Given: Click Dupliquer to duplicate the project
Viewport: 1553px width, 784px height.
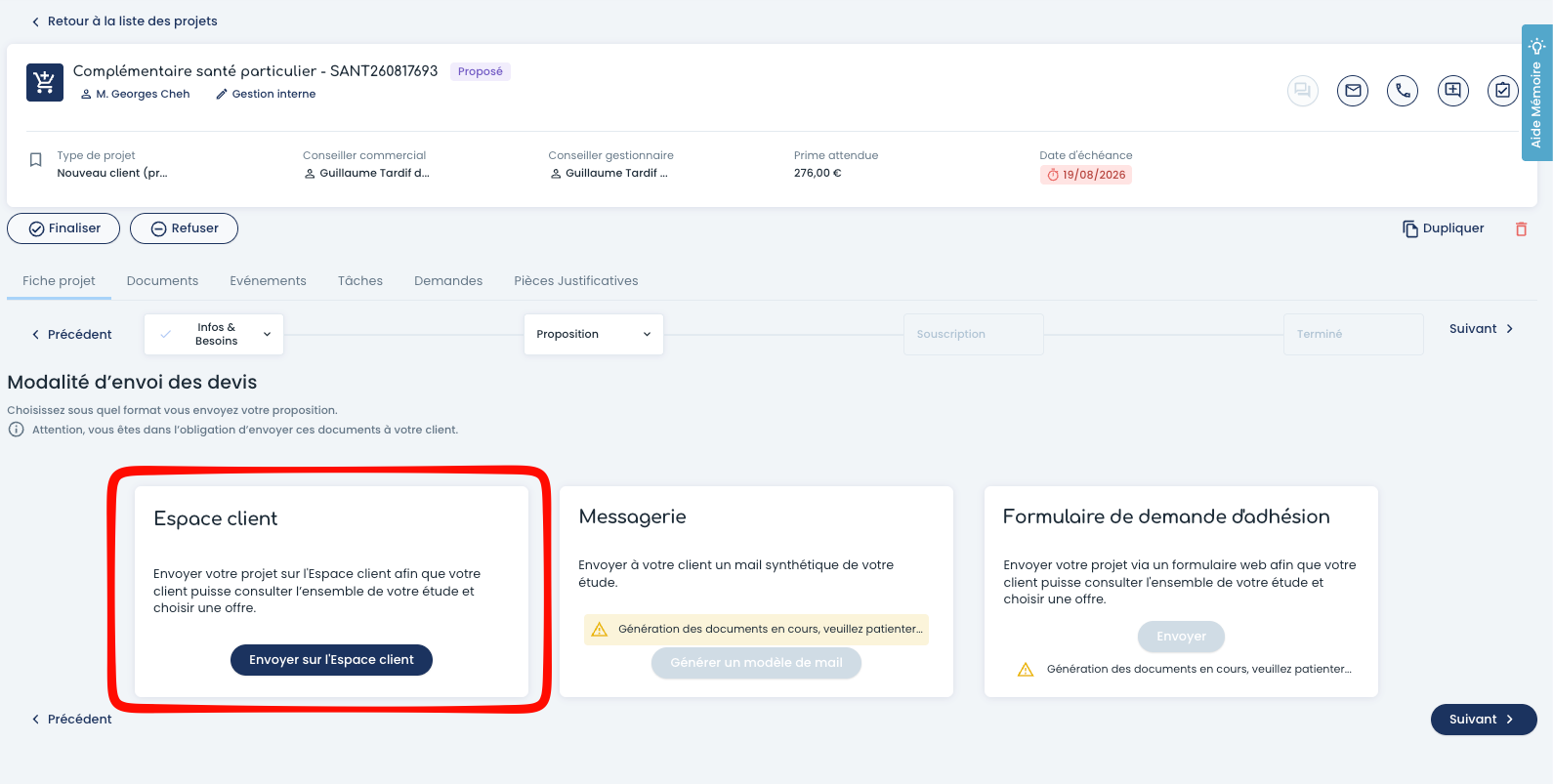Looking at the screenshot, I should click(1443, 228).
